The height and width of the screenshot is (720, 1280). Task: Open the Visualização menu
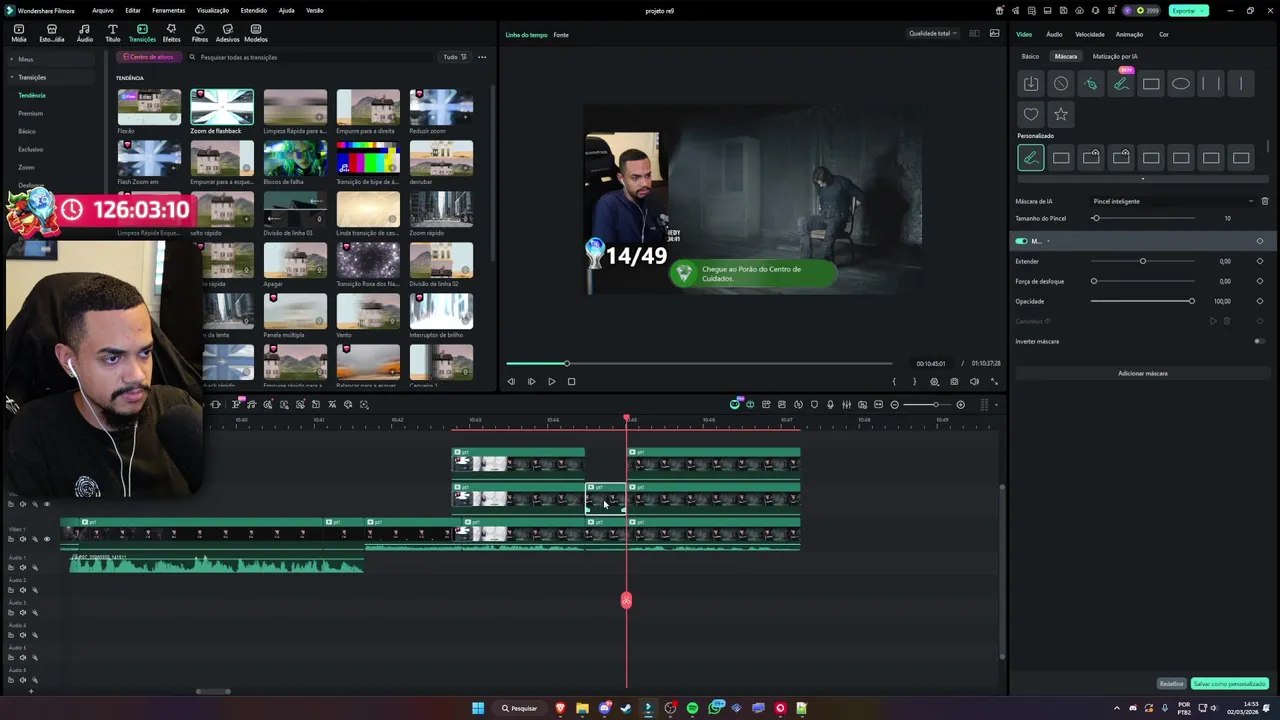(213, 10)
